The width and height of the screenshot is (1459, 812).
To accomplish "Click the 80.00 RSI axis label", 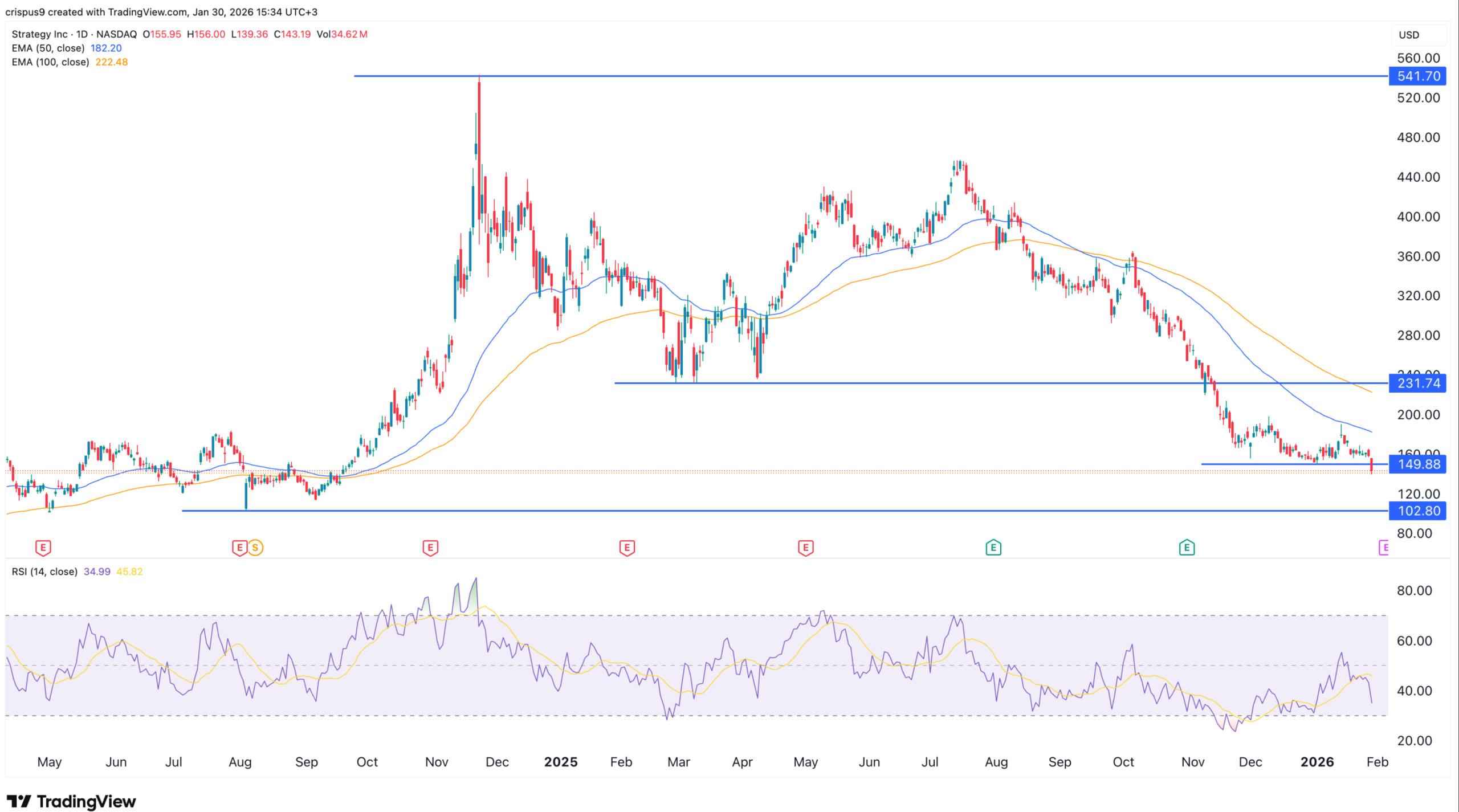I will click(x=1414, y=590).
